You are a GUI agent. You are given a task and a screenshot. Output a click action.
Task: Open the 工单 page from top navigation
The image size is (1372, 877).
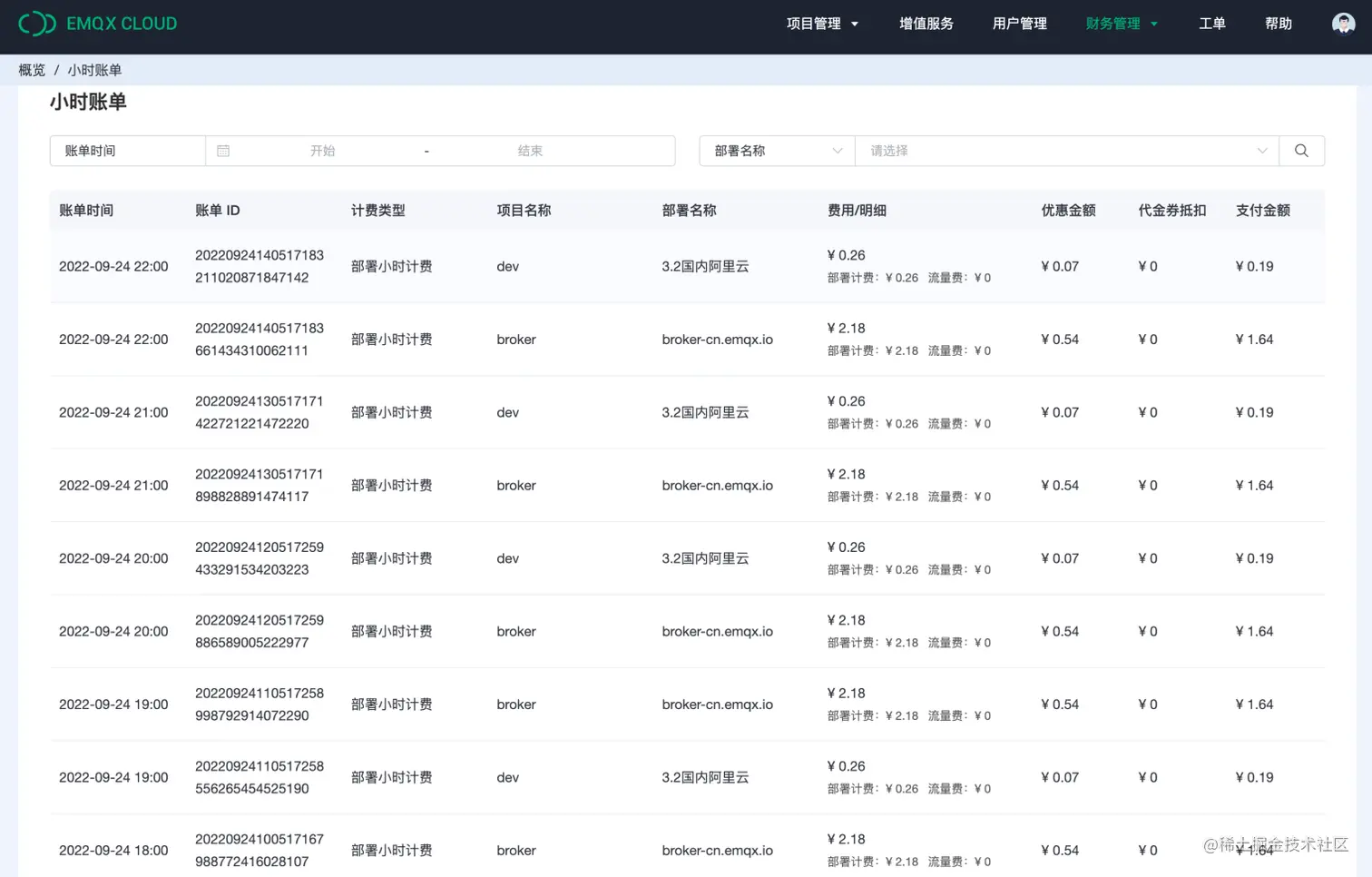tap(1212, 24)
